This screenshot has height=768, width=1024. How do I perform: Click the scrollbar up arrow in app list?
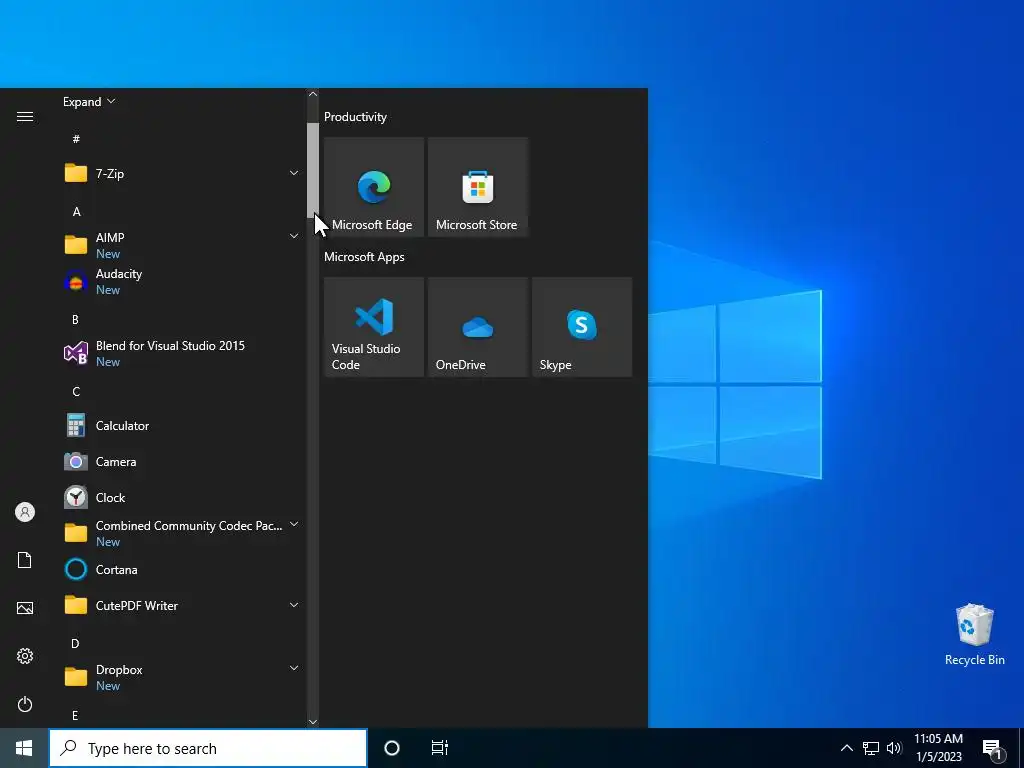313,94
